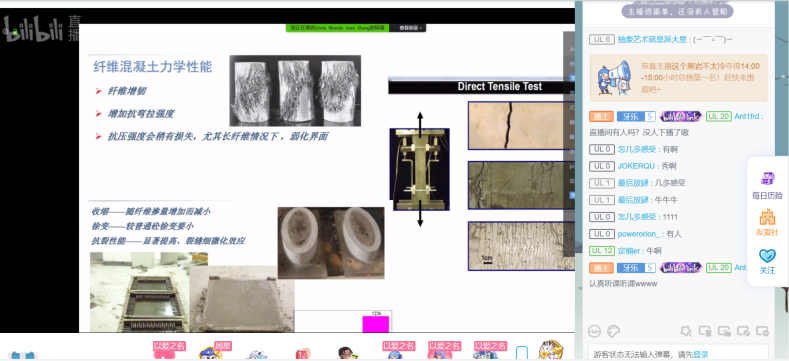This screenshot has width=789, height=361.
Task: Open chat display settings gear icon
Action: (x=763, y=331)
